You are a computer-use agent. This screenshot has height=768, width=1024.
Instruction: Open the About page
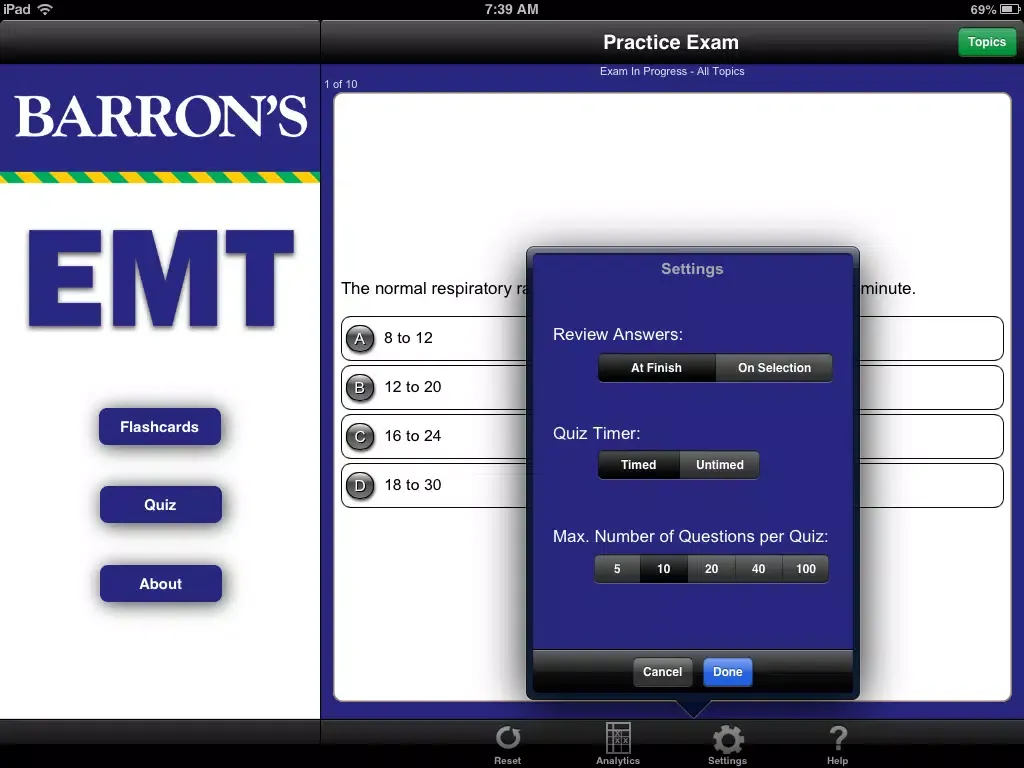point(161,584)
